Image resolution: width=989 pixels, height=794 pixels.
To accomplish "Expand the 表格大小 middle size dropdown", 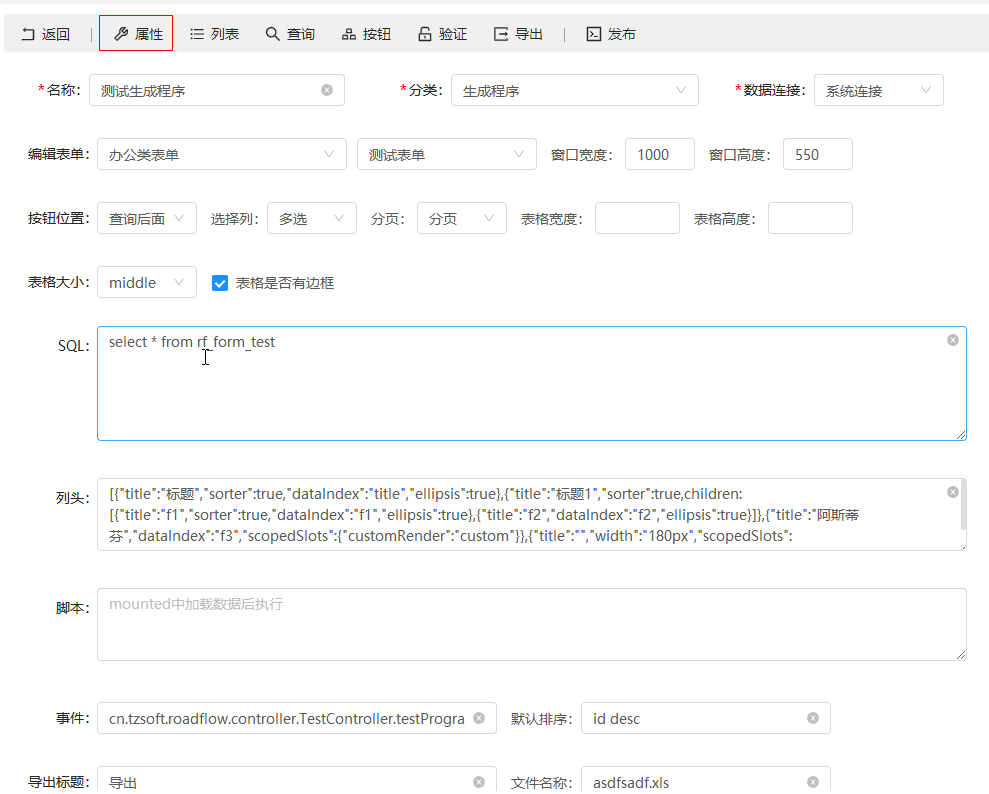I will [x=147, y=283].
